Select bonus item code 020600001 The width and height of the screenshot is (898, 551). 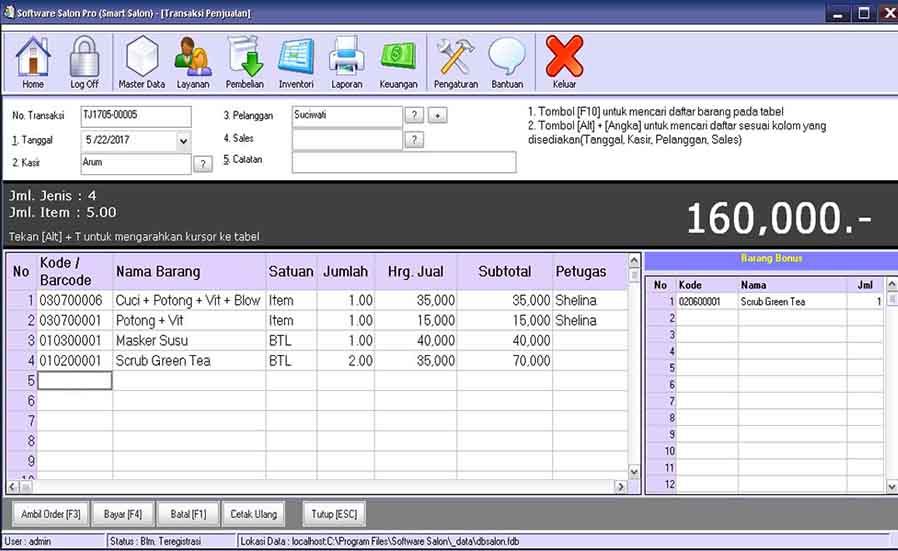click(x=707, y=301)
